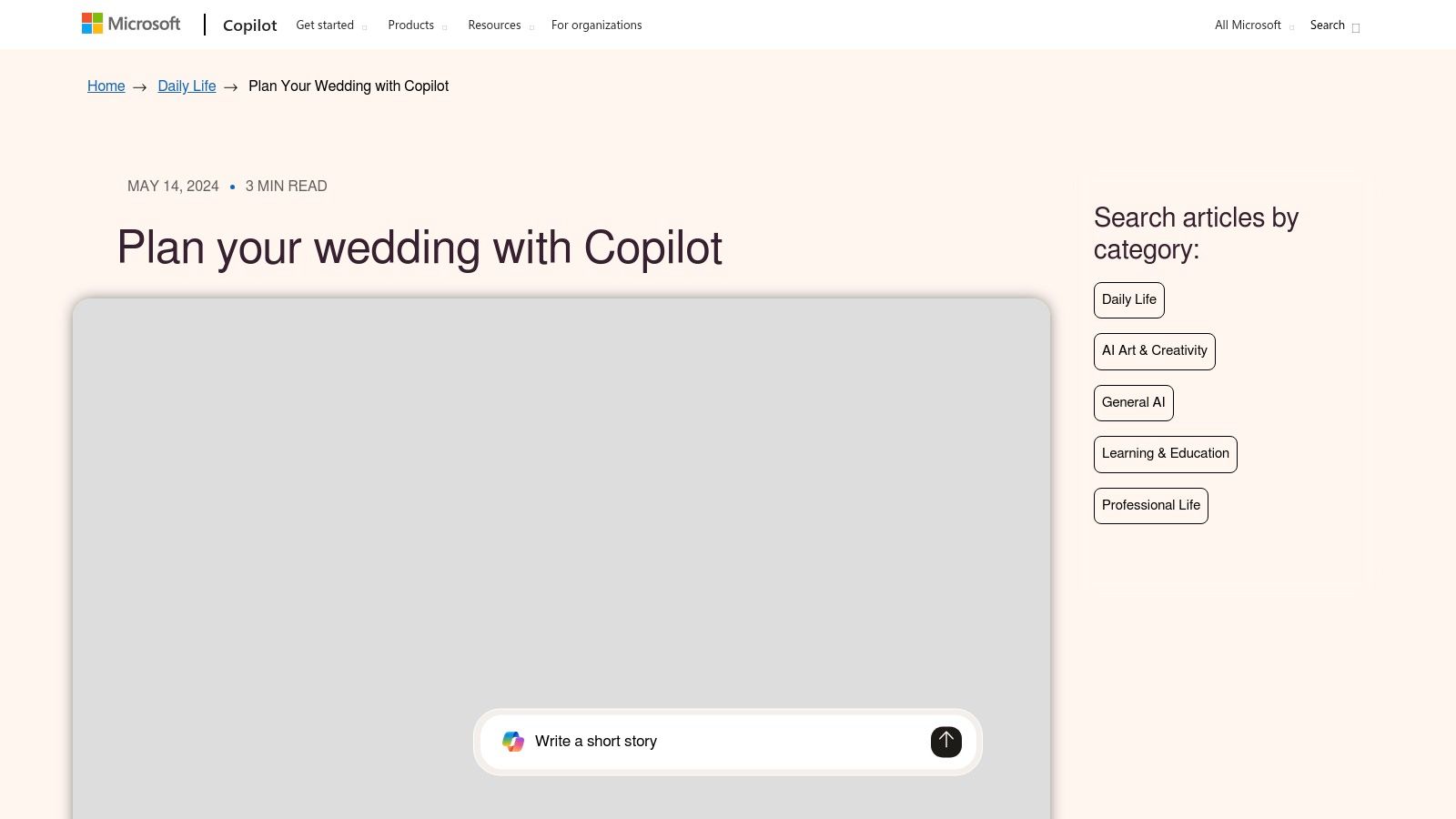Open the Copilot brand home link
1456x819 pixels.
249,25
